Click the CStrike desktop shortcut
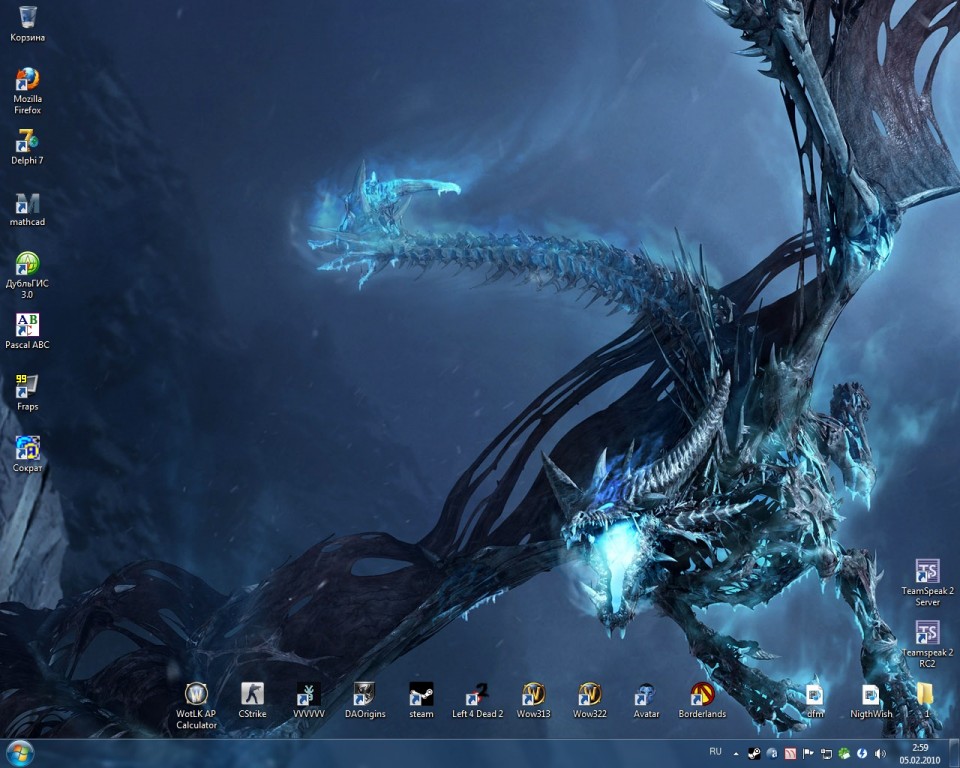Screen dimensions: 960x768 pos(252,700)
